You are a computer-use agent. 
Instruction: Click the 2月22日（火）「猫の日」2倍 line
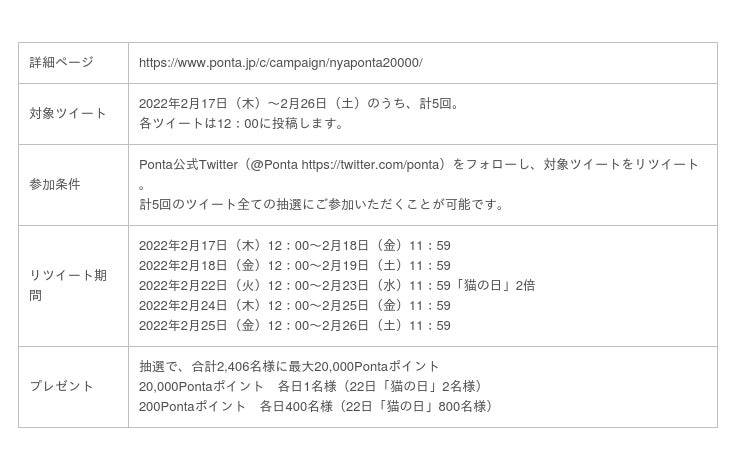pyautogui.click(x=336, y=285)
